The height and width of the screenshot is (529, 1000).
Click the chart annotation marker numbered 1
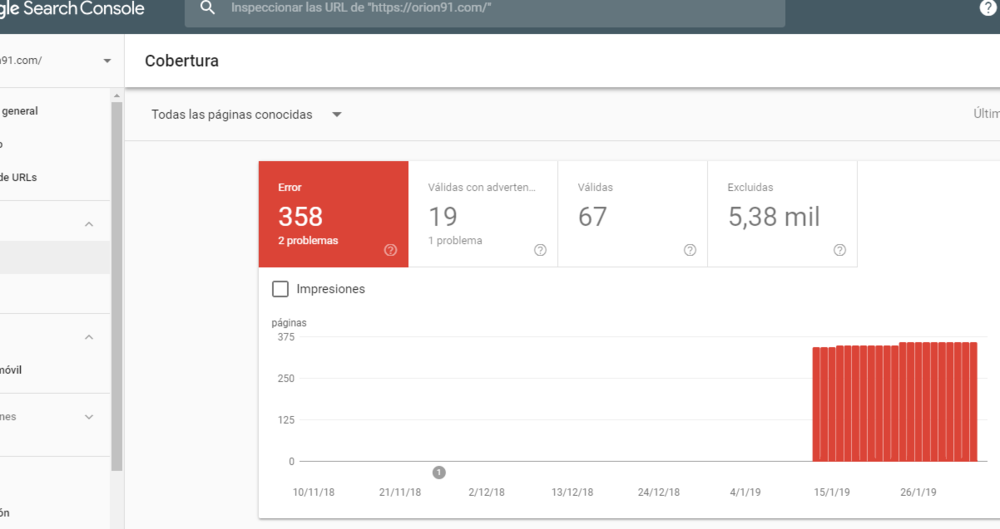439,473
